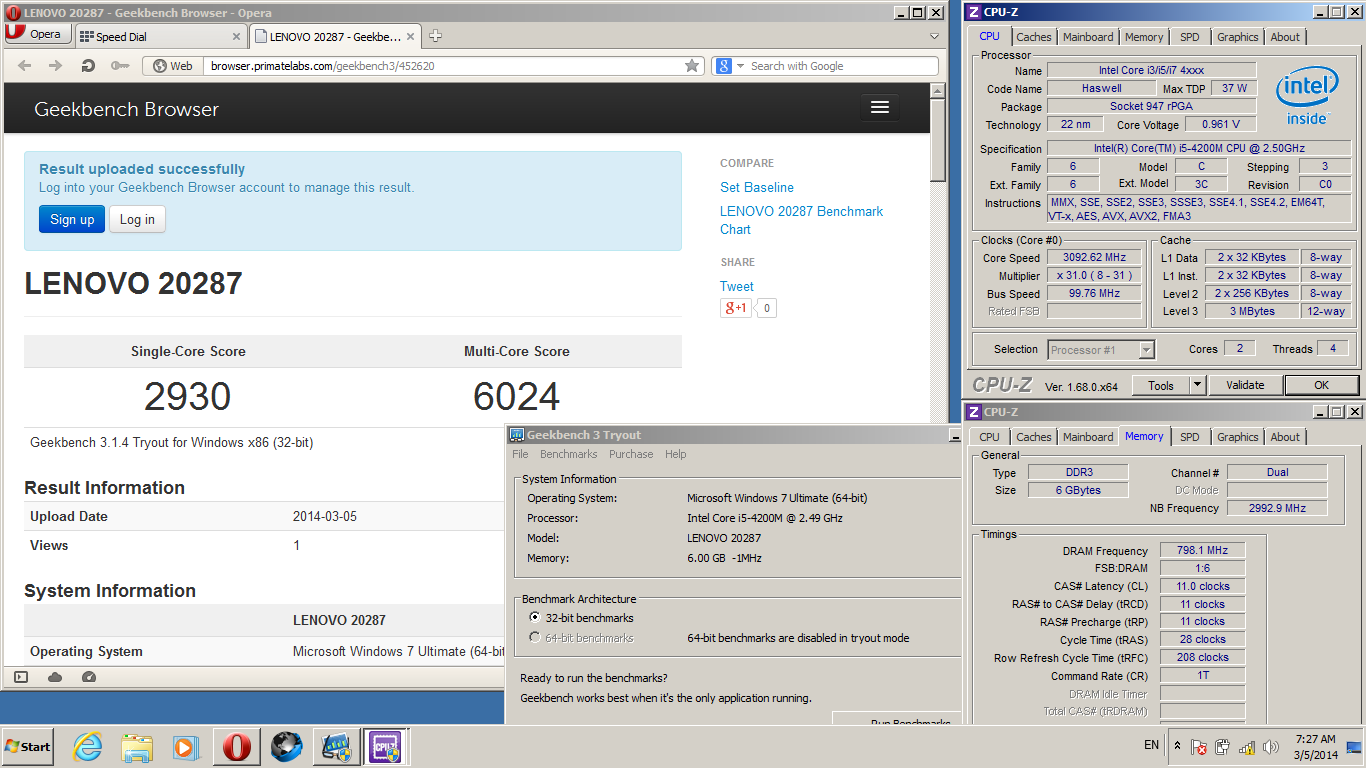Click the blue Sign up button
The width and height of the screenshot is (1366, 768).
click(72, 220)
